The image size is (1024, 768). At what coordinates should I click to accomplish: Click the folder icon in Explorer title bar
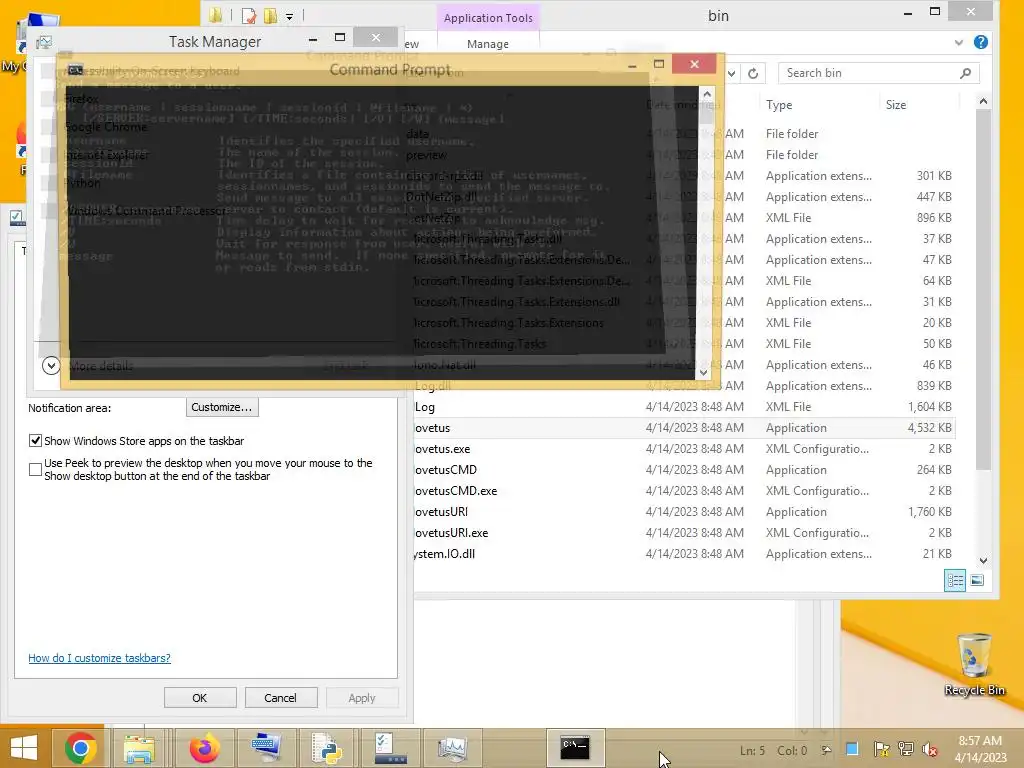(x=216, y=16)
